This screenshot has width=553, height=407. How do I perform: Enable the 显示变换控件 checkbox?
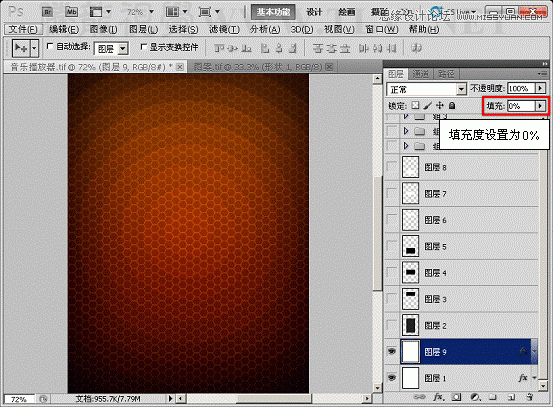(143, 47)
